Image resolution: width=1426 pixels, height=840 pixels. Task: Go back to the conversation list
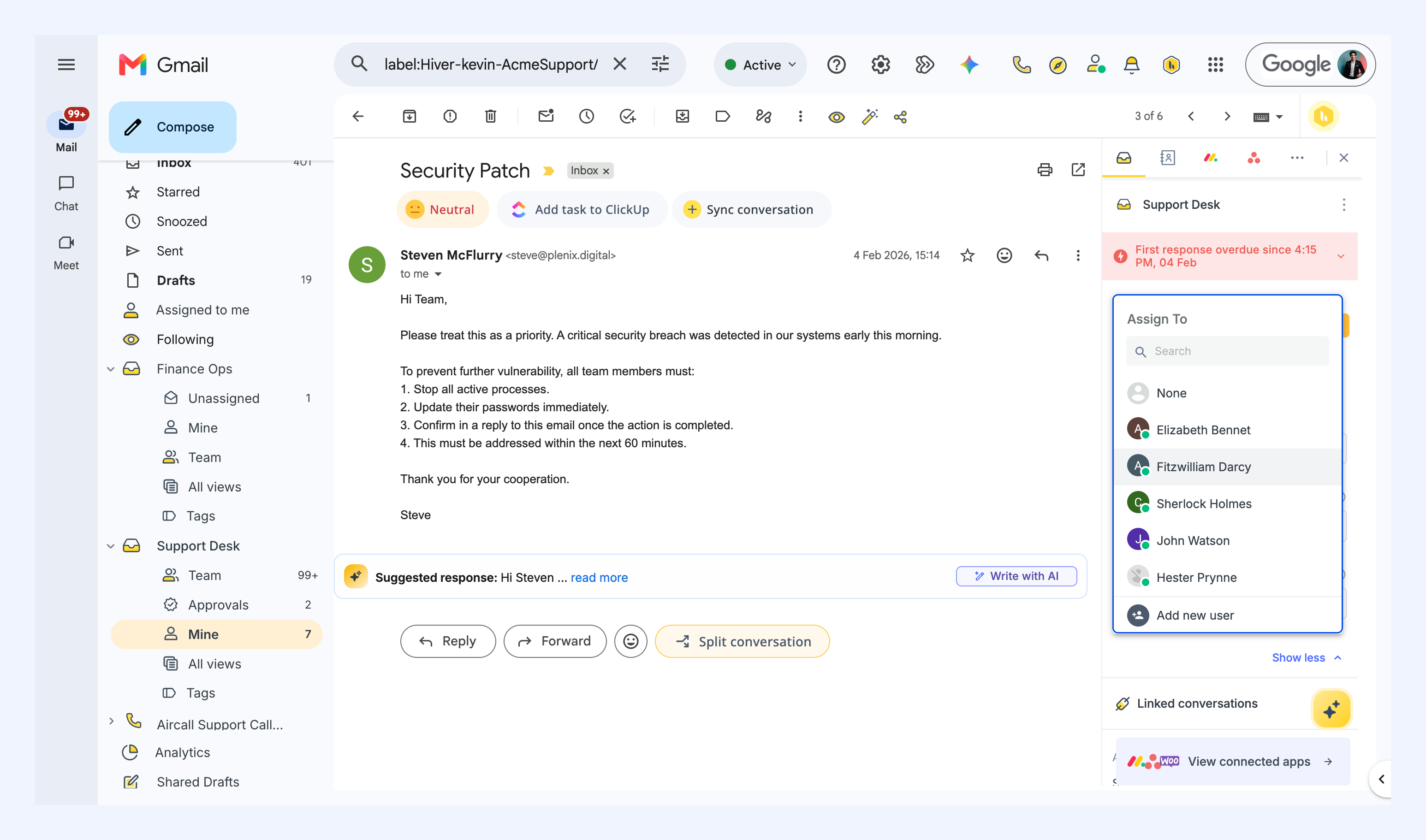point(358,117)
